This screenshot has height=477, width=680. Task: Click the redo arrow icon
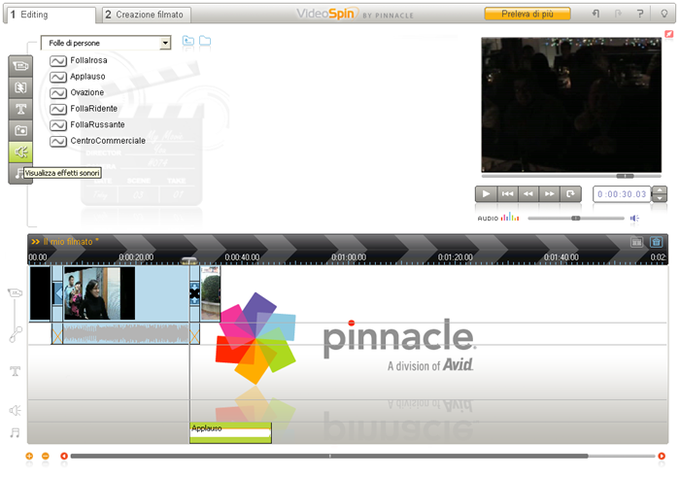(x=618, y=14)
